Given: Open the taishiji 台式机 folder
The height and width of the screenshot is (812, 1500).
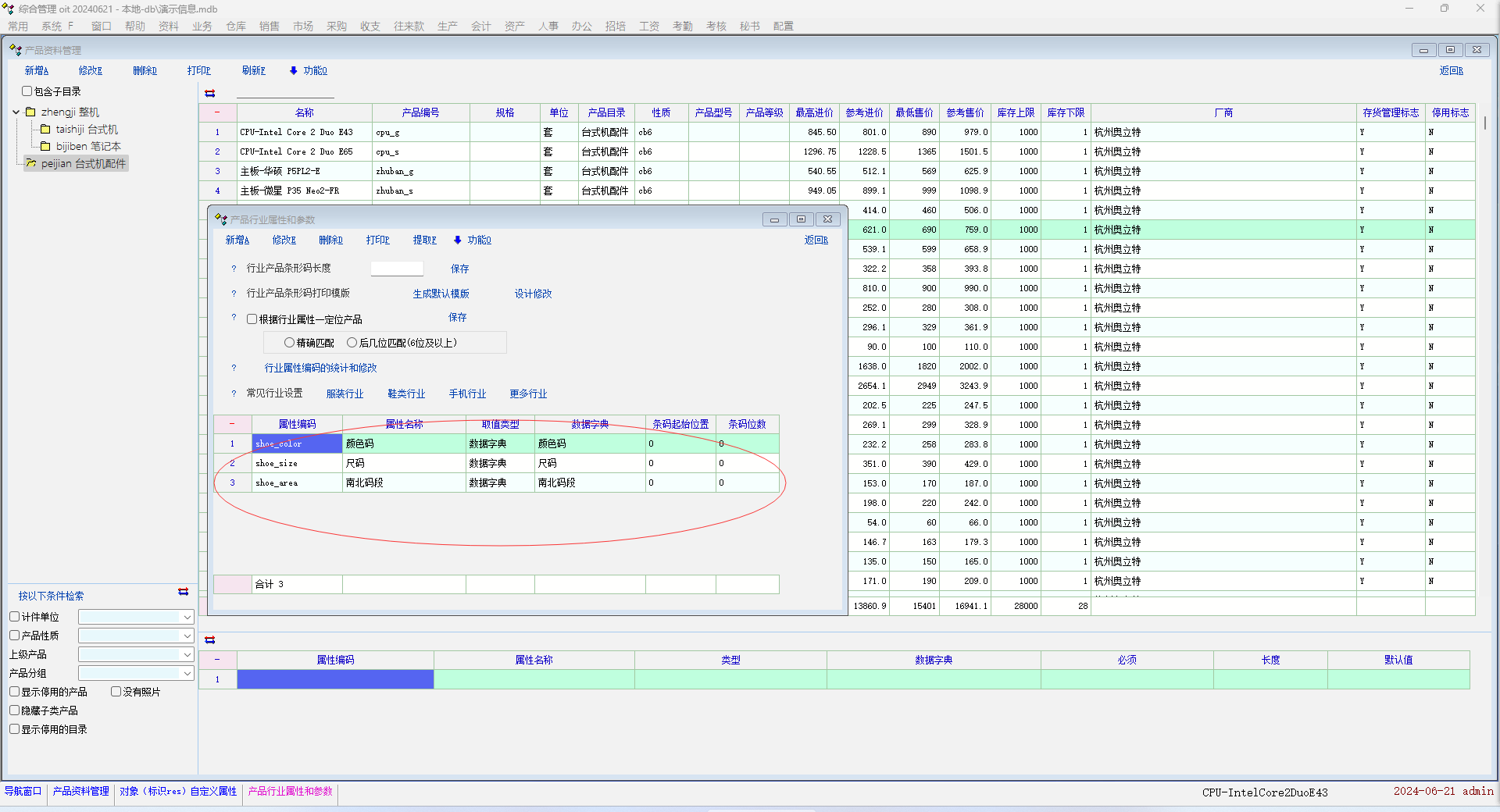Looking at the screenshot, I should point(86,130).
